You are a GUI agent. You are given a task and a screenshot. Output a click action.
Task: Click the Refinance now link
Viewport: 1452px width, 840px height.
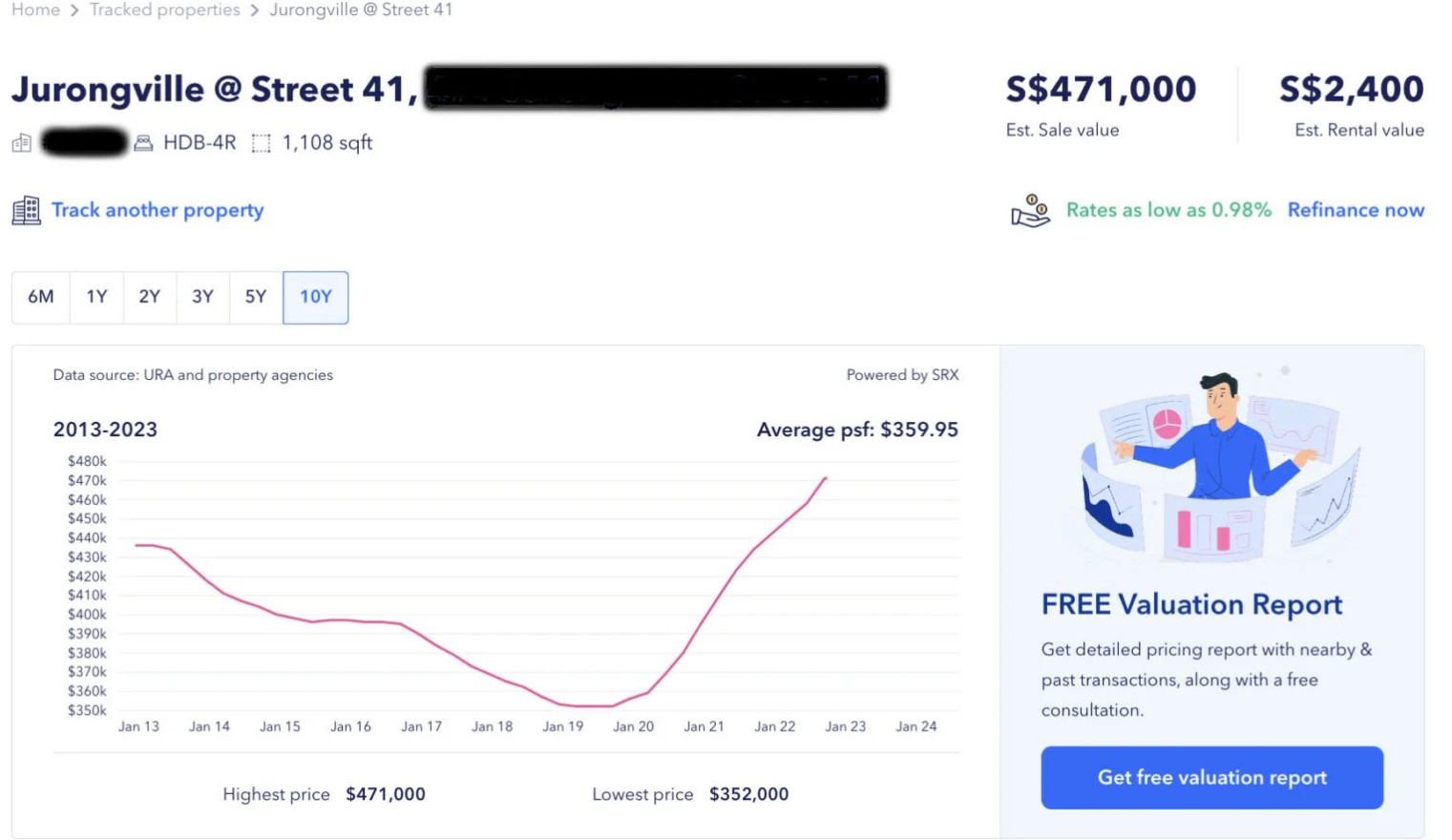point(1356,210)
